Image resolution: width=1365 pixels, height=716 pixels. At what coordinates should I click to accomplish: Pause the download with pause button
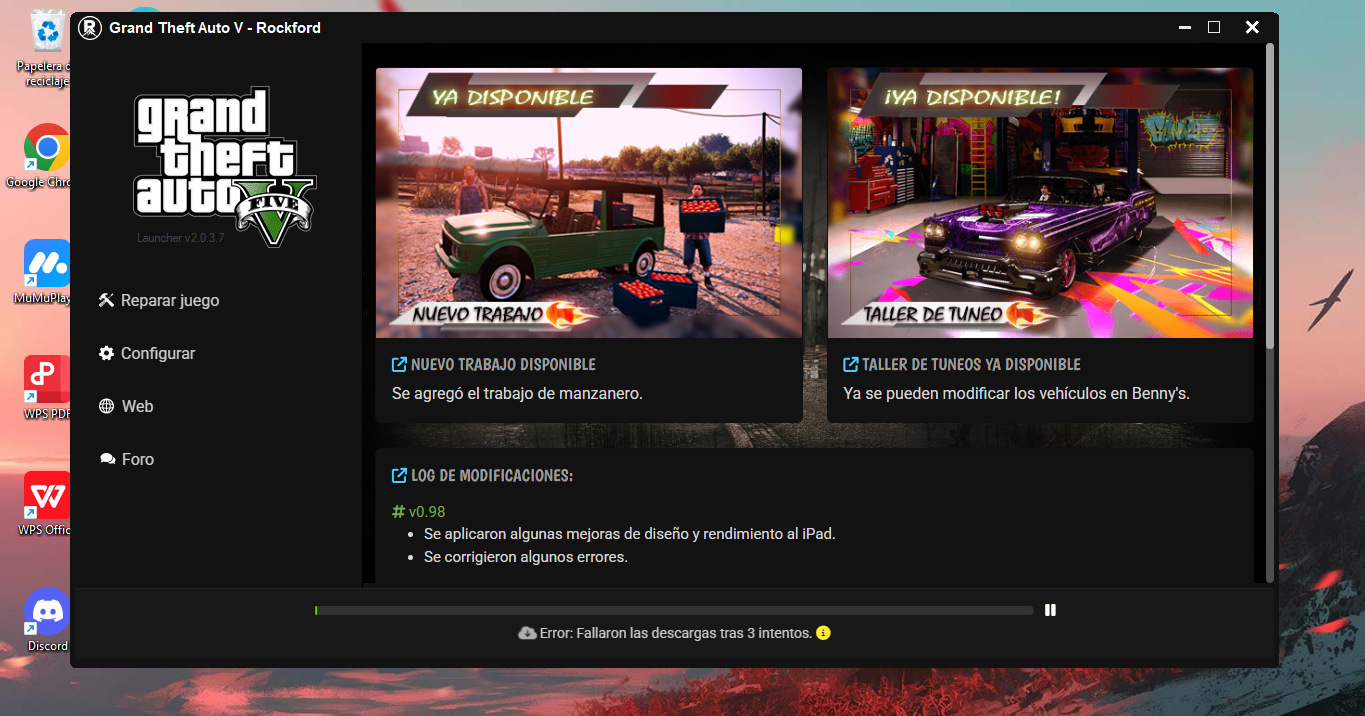pyautogui.click(x=1050, y=610)
